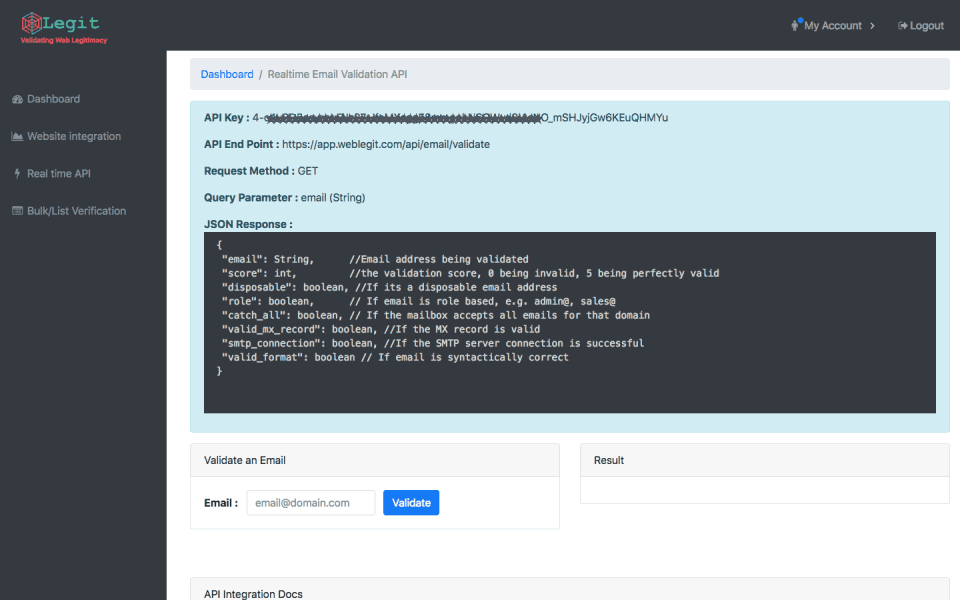Click the Real time API lightning icon

click(x=17, y=174)
